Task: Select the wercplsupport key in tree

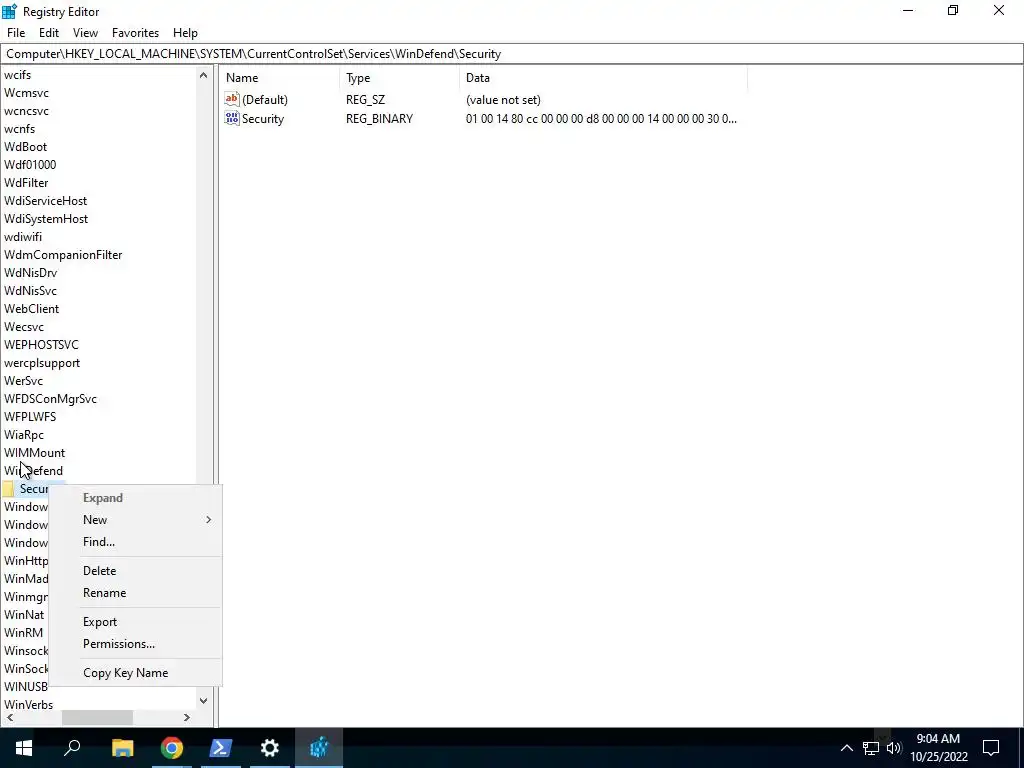Action: coord(42,363)
